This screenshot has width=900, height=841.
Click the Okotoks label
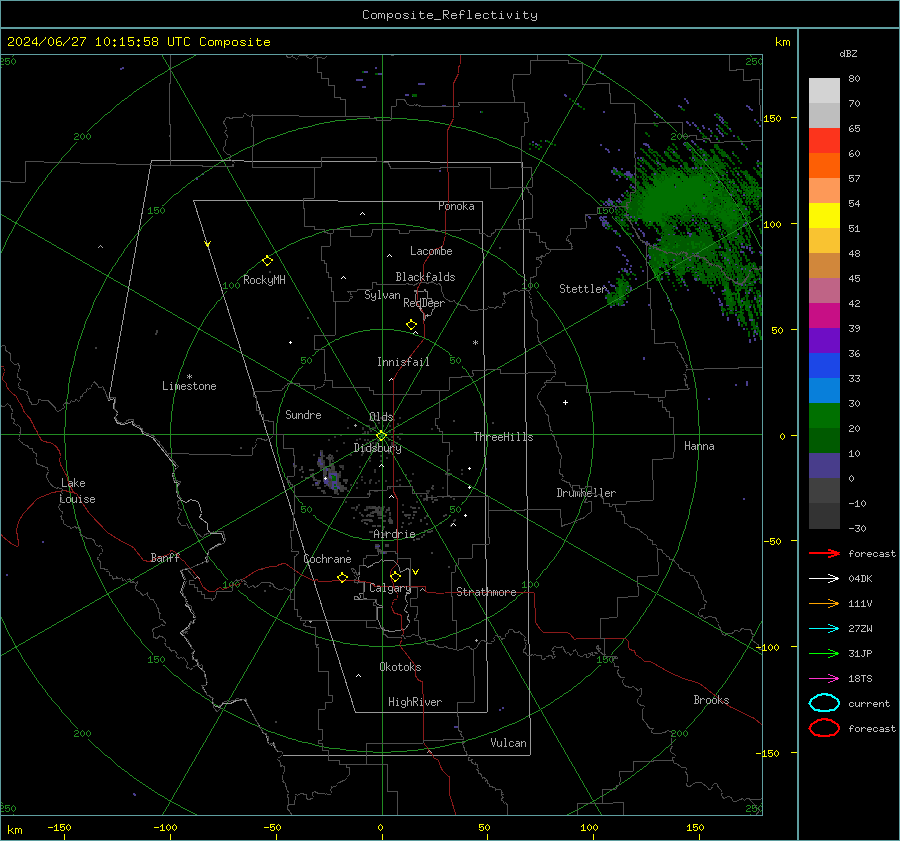[400, 667]
